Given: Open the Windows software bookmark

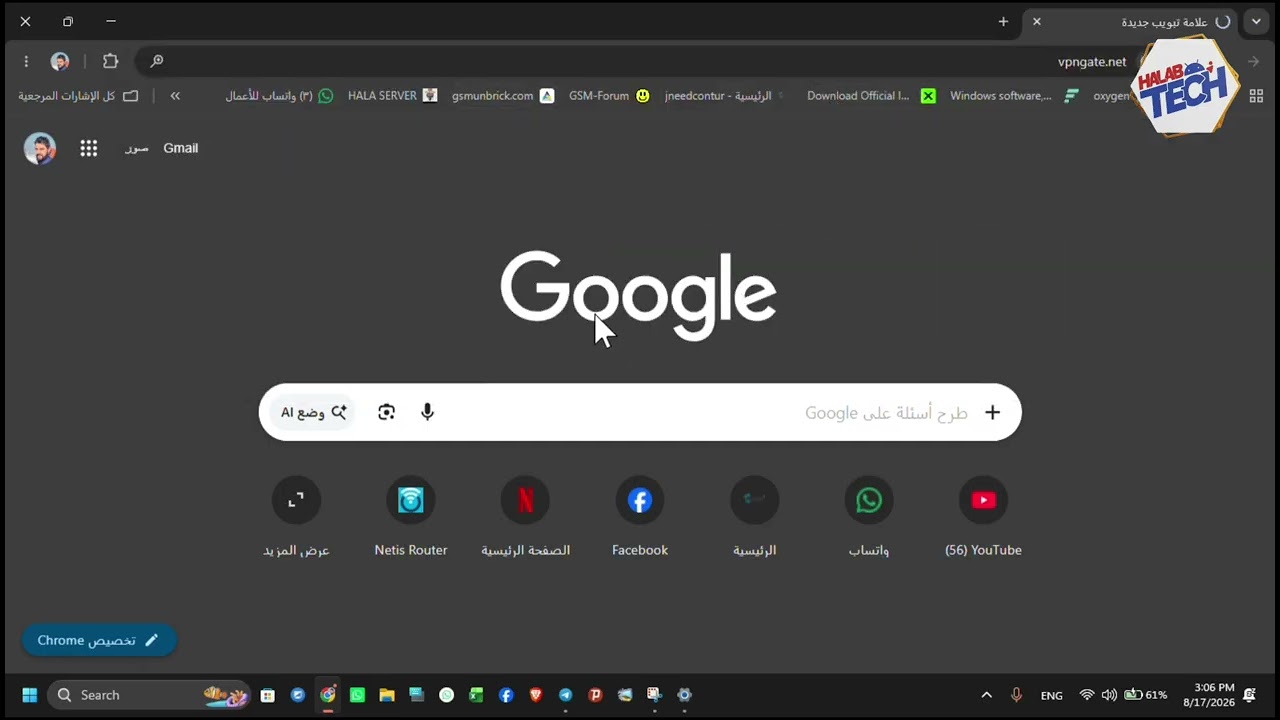Looking at the screenshot, I should coord(1014,96).
